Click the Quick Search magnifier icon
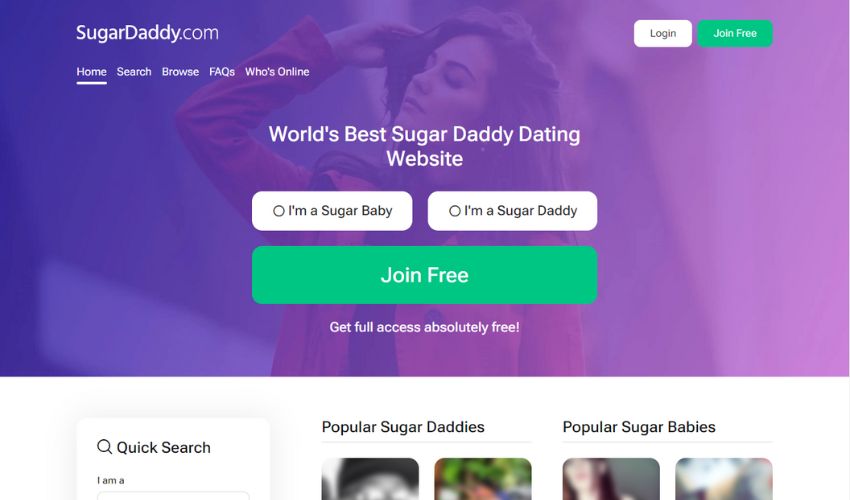850x500 pixels. pos(105,447)
